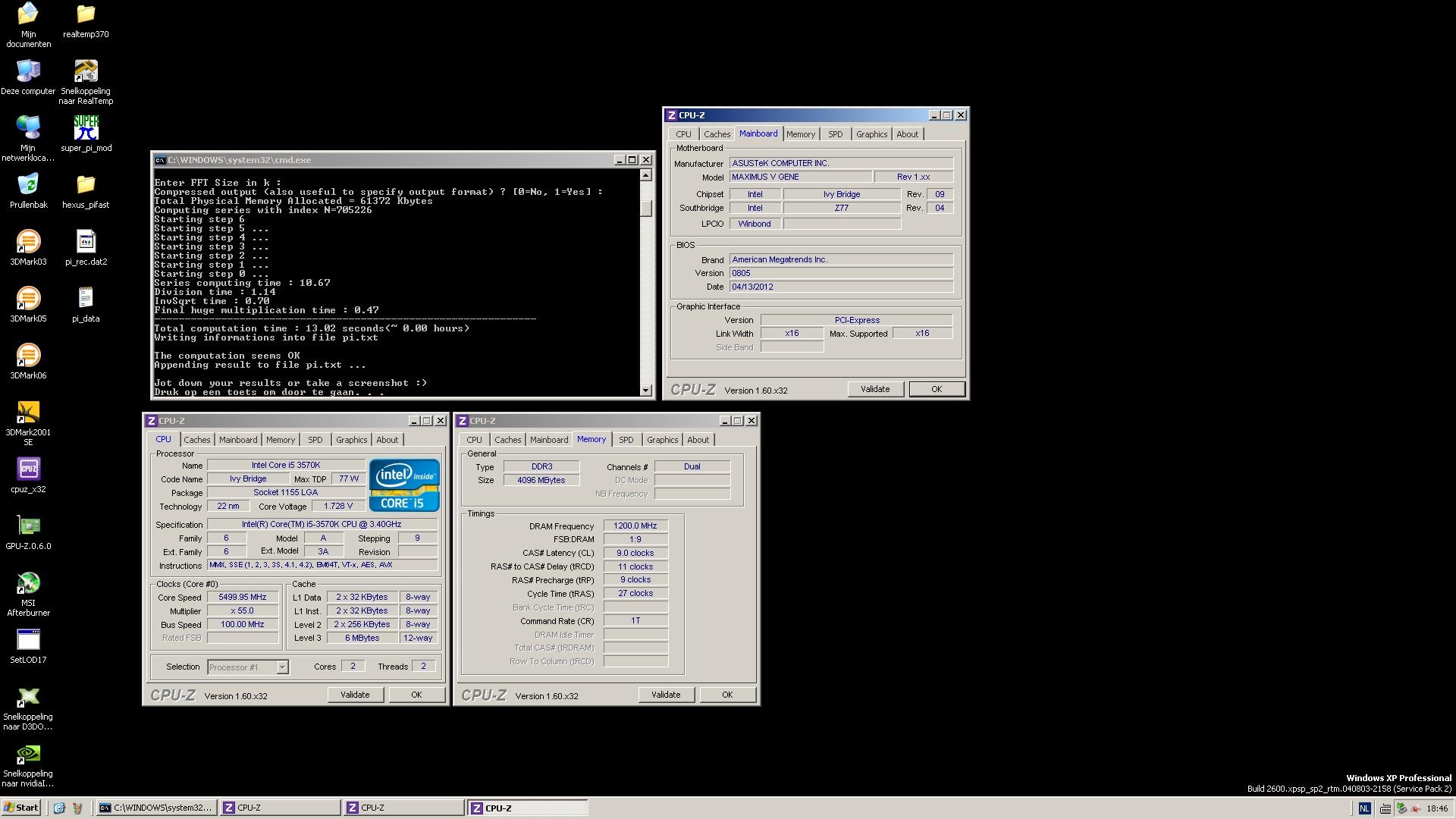
Task: Open the hexus_pifast folder icon
Action: click(86, 185)
